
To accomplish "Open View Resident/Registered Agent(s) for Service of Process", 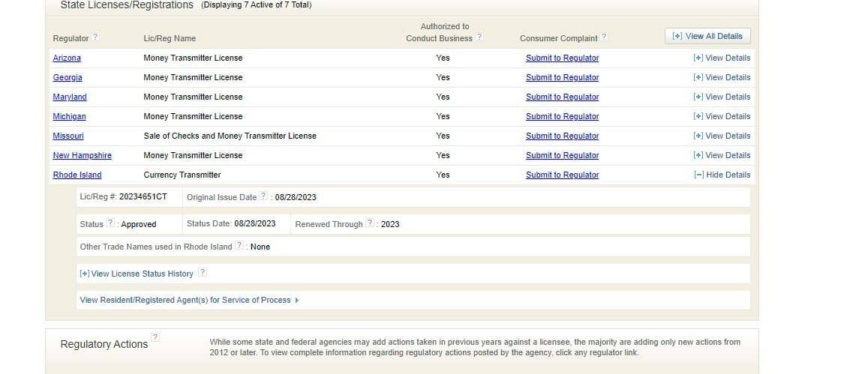I will pos(189,300).
